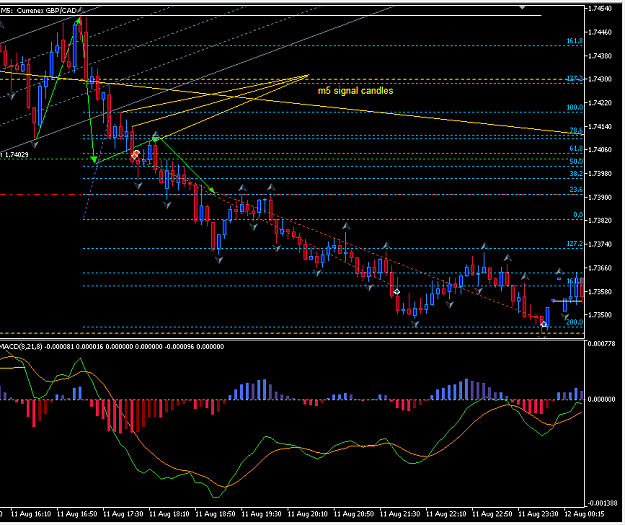Select the 1.73980 price axis value
625x525 pixels.
(600, 173)
